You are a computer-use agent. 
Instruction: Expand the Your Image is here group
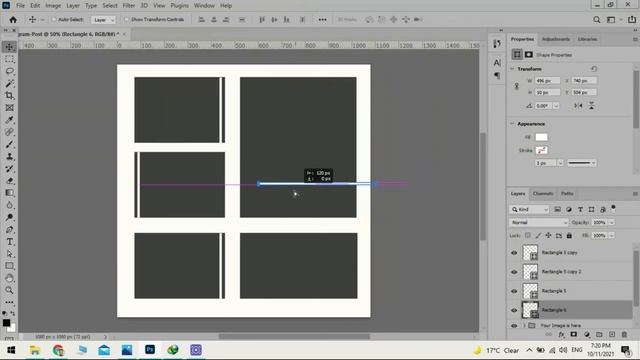pos(524,326)
